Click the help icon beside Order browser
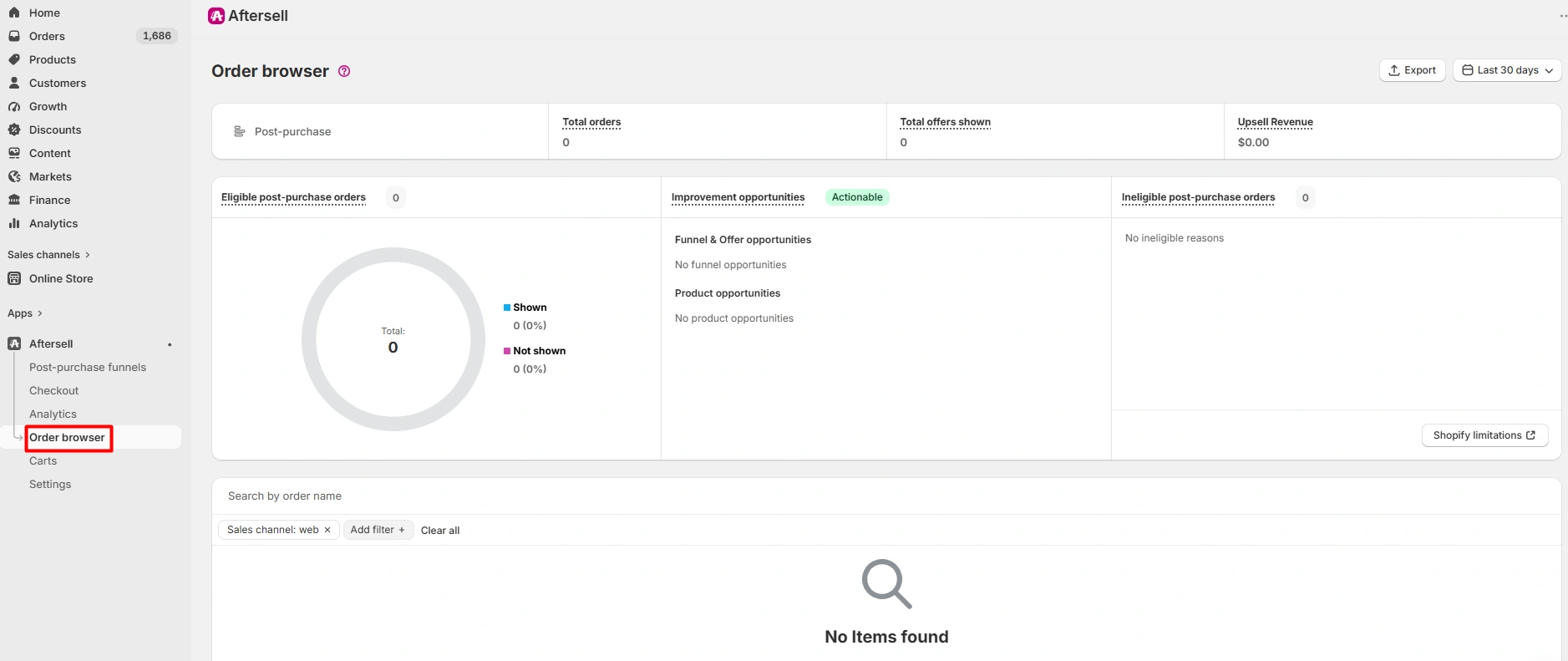This screenshot has height=661, width=1568. coord(344,71)
